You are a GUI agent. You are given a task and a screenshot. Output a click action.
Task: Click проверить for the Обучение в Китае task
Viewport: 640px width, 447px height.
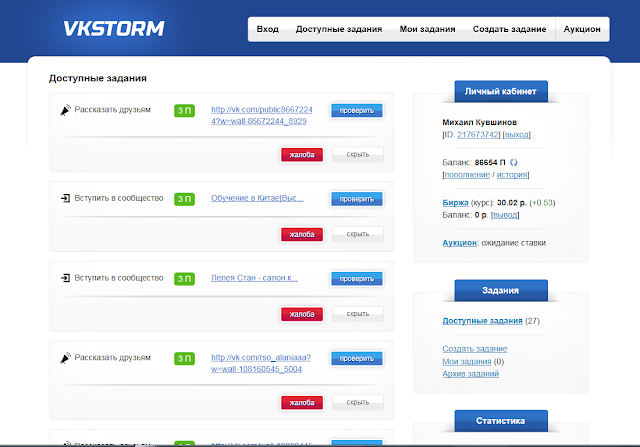click(357, 199)
